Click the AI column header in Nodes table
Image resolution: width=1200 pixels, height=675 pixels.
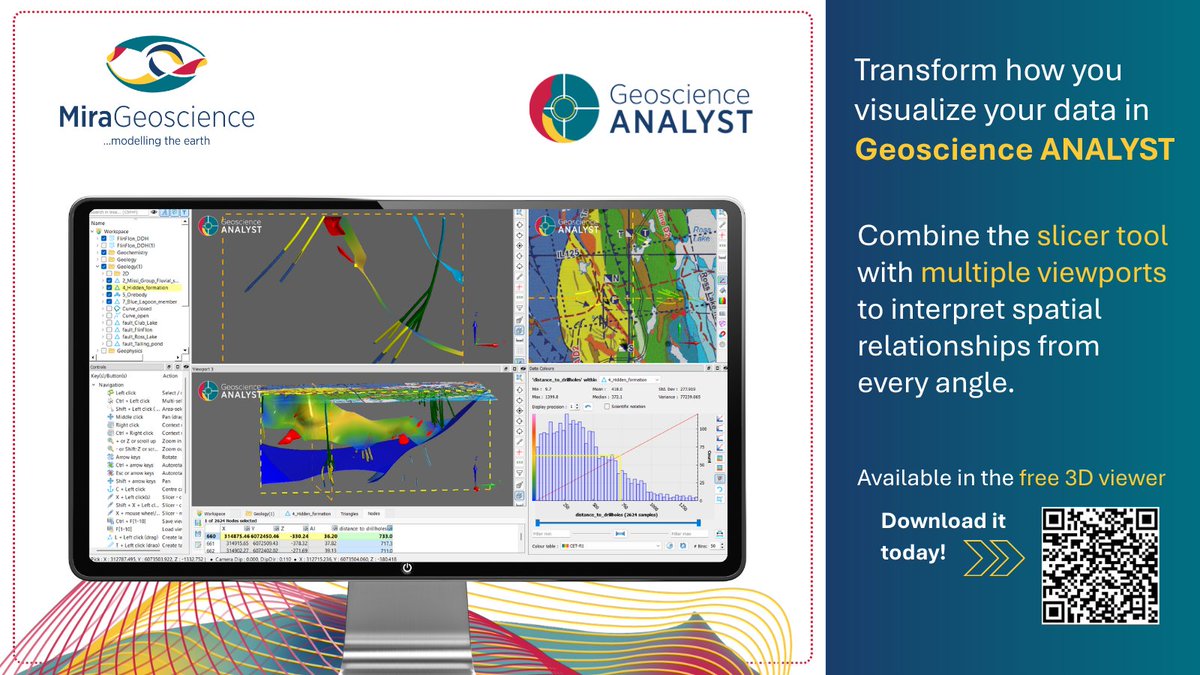tap(322, 529)
